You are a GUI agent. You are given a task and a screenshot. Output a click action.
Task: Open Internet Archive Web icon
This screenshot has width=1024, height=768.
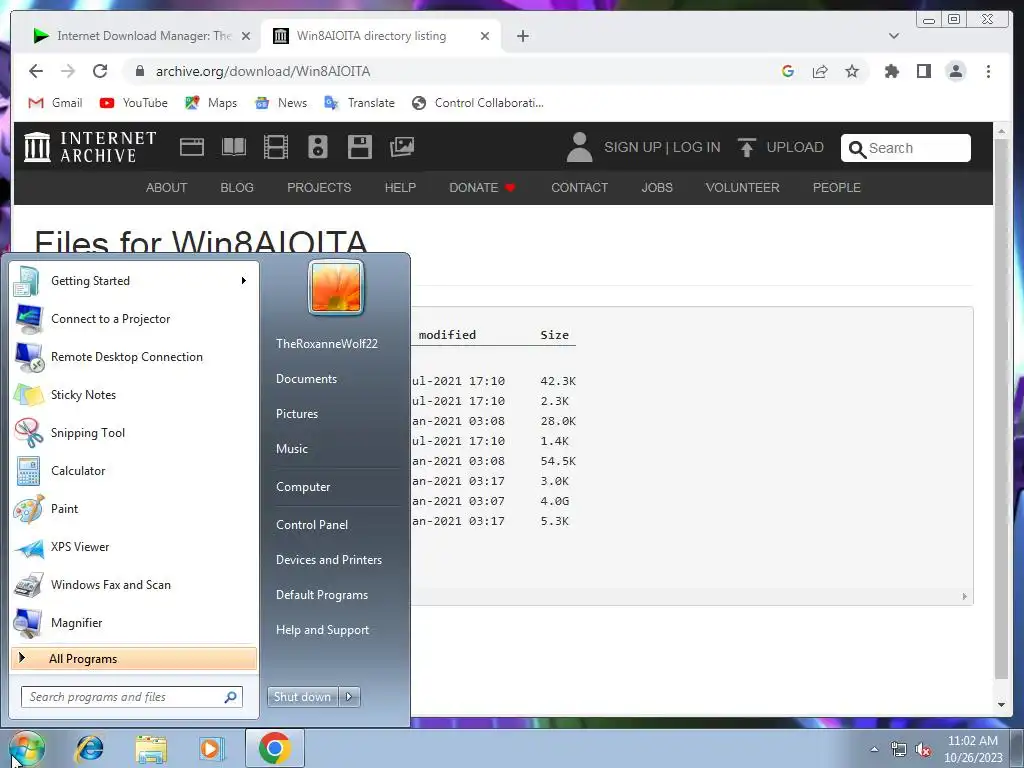click(x=192, y=147)
